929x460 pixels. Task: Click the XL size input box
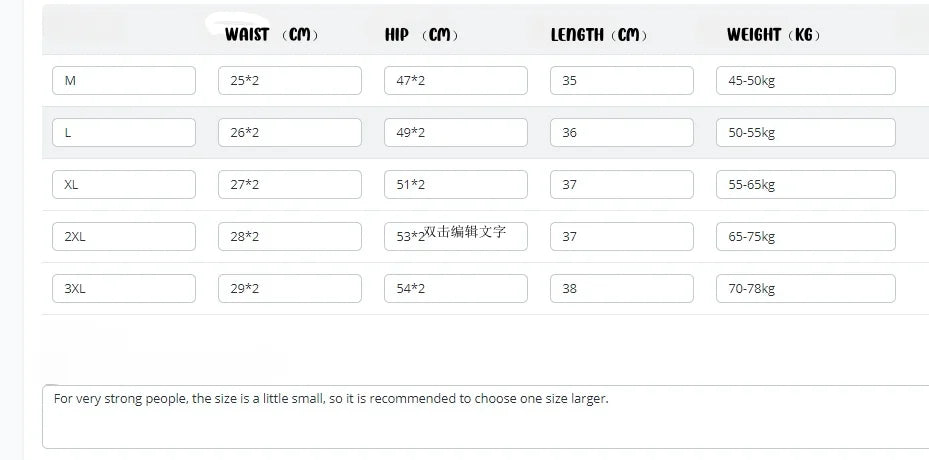(x=124, y=184)
